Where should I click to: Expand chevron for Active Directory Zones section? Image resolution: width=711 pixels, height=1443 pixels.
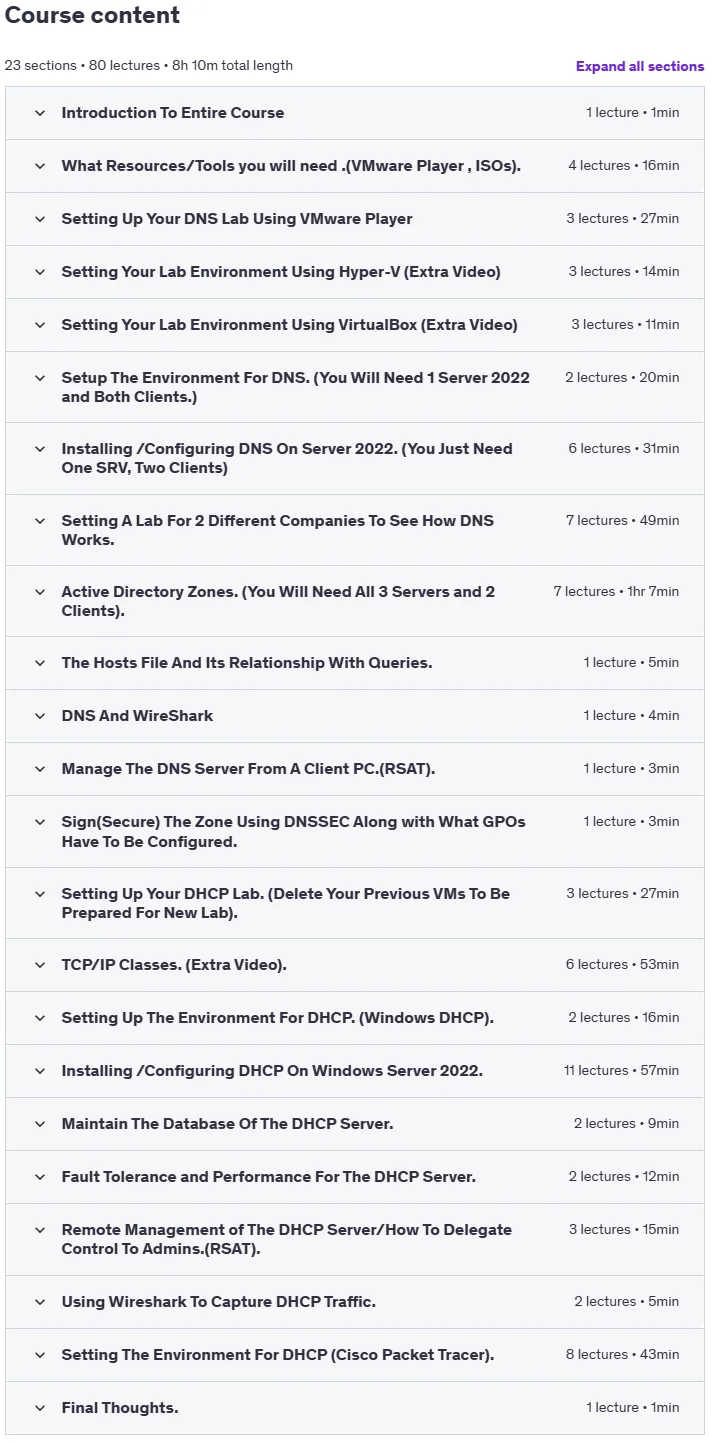coord(40,592)
